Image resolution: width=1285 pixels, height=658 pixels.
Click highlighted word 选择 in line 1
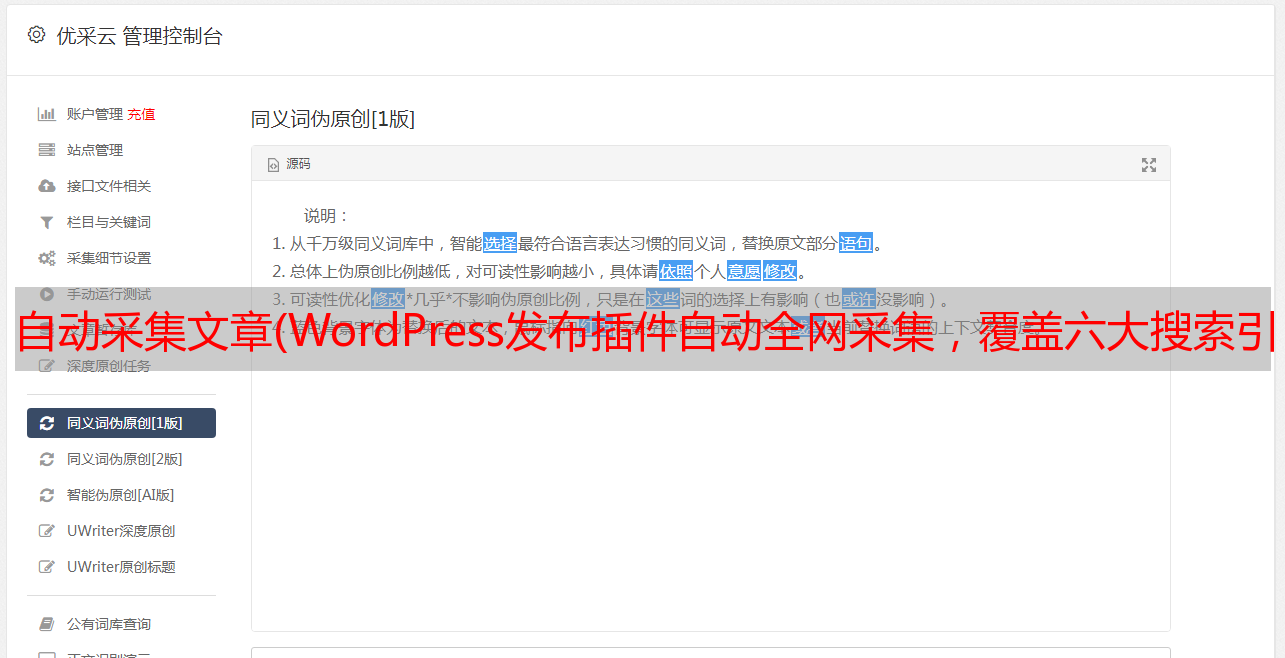click(x=500, y=243)
